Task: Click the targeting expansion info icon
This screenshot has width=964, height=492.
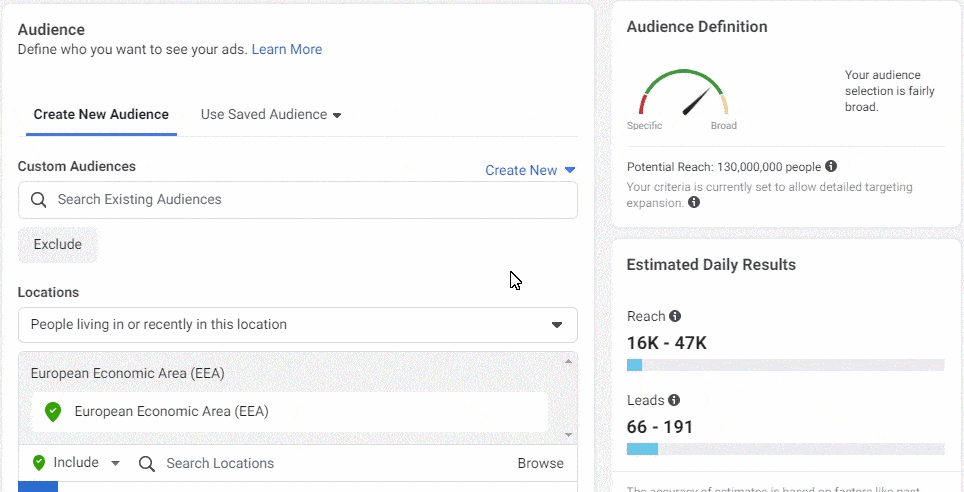Action: (694, 202)
